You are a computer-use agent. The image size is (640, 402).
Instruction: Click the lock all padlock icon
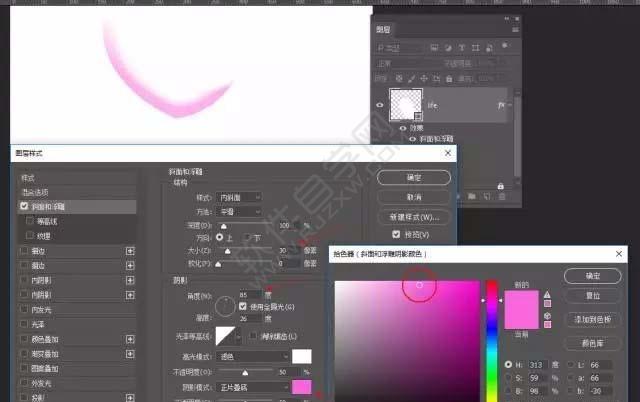449,79
